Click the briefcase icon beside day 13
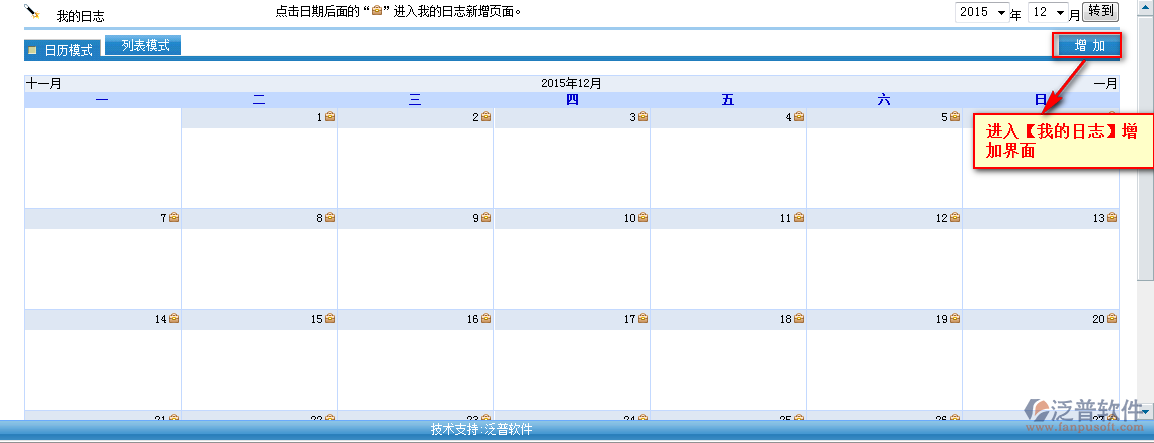 pyautogui.click(x=1111, y=218)
